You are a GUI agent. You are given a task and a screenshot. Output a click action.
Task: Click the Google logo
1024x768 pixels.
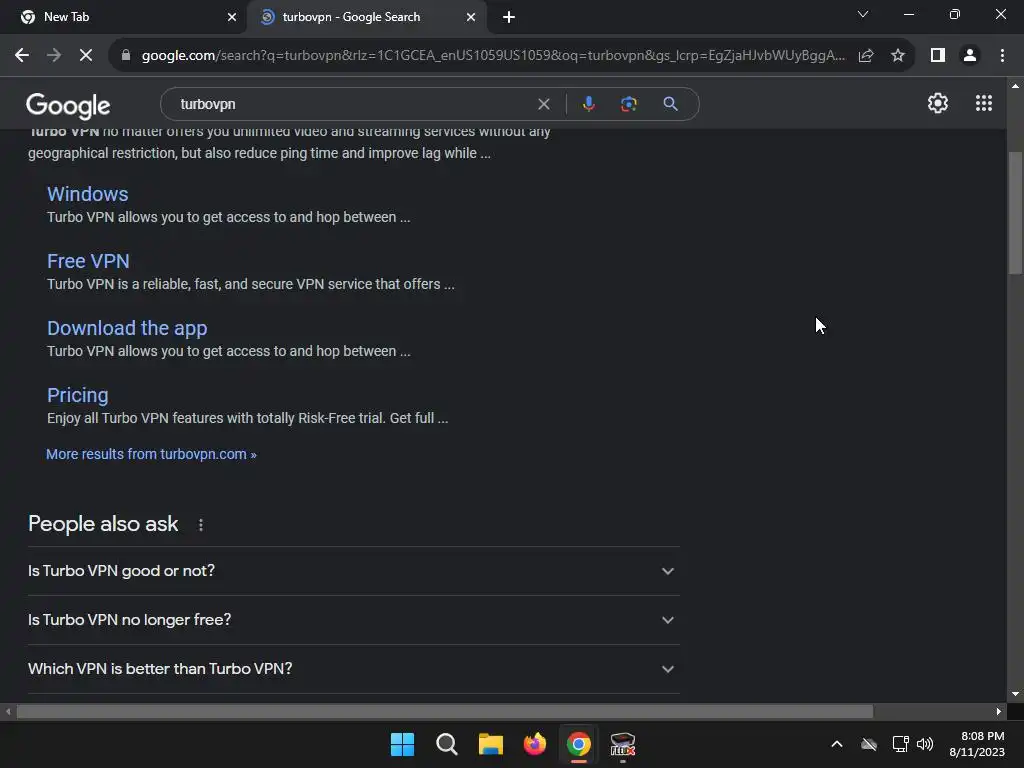68,105
